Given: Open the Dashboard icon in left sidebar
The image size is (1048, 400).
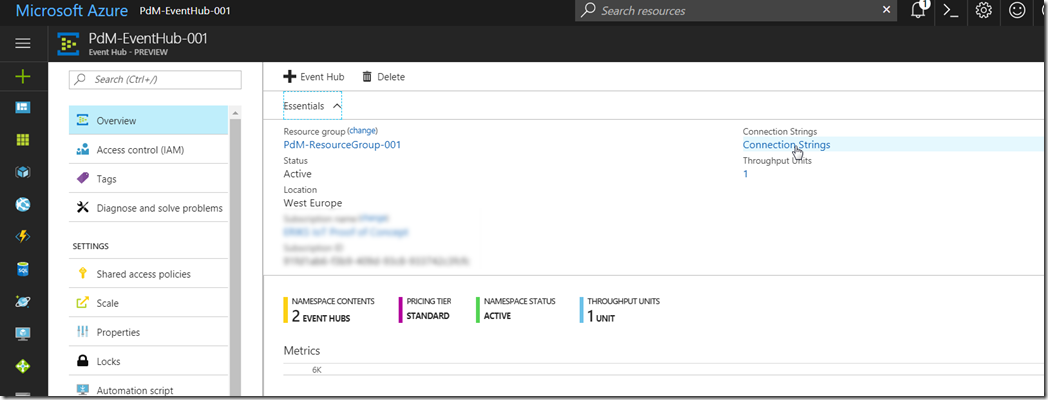Looking at the screenshot, I should pyautogui.click(x=23, y=108).
